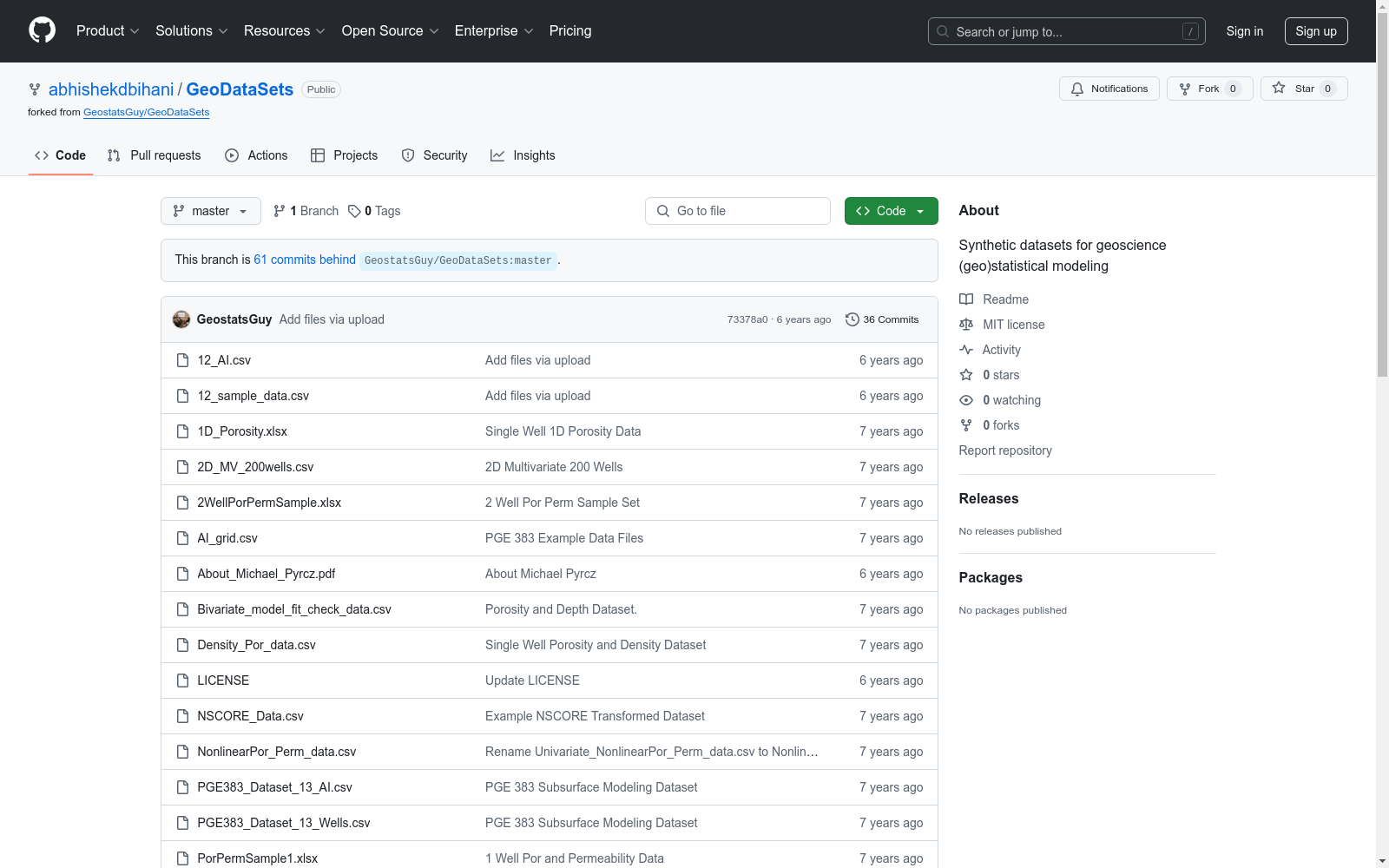Image resolution: width=1389 pixels, height=868 pixels.
Task: Go to the Pricing page
Action: (x=570, y=30)
